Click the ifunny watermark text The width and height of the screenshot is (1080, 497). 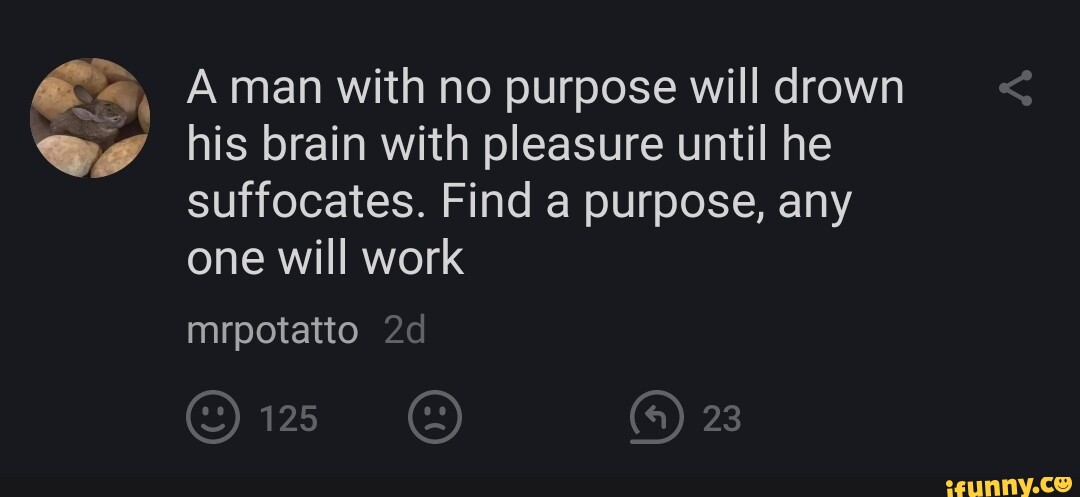click(x=996, y=483)
